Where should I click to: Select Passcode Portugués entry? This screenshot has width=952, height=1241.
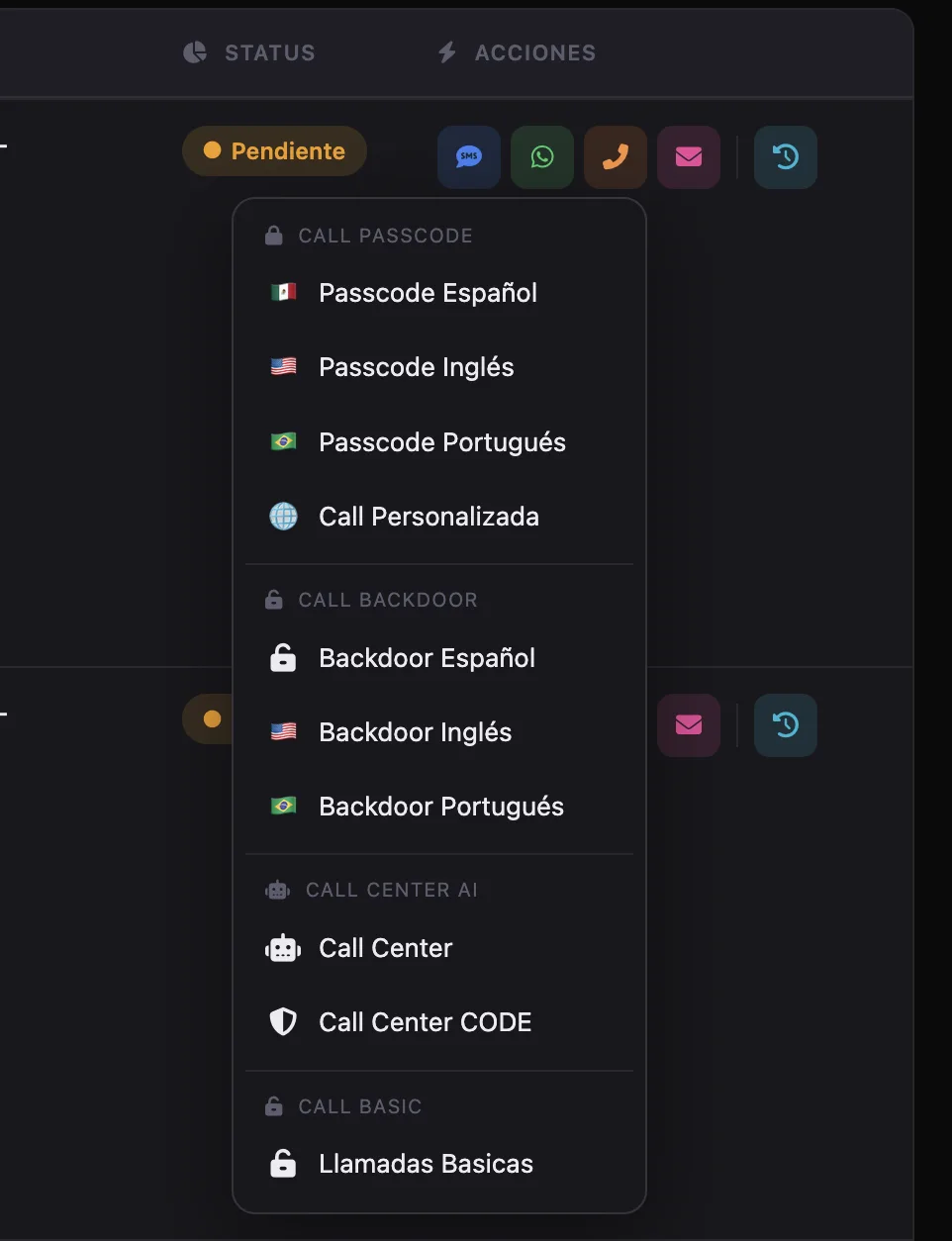439,441
